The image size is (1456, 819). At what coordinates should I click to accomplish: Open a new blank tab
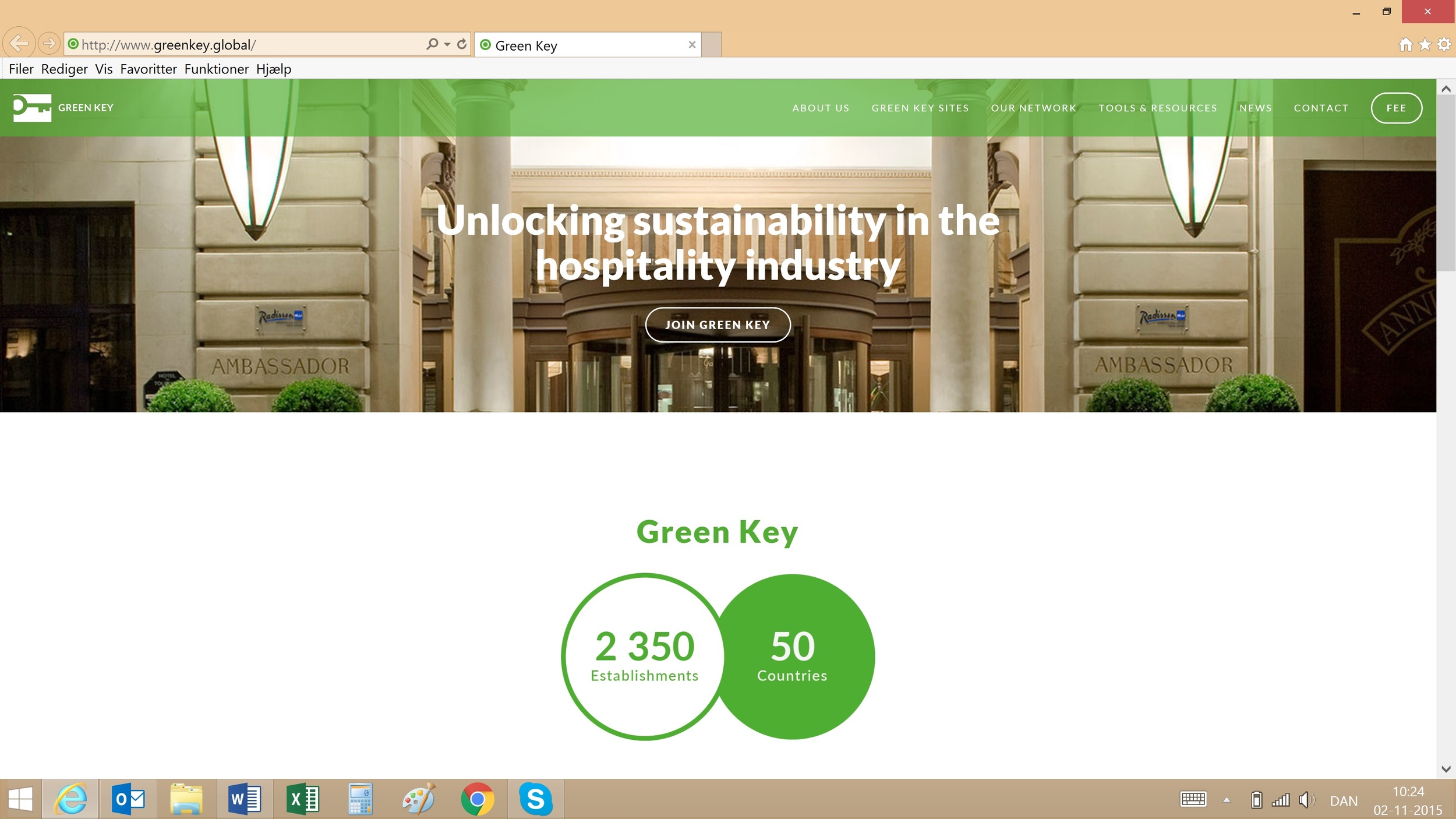711,45
